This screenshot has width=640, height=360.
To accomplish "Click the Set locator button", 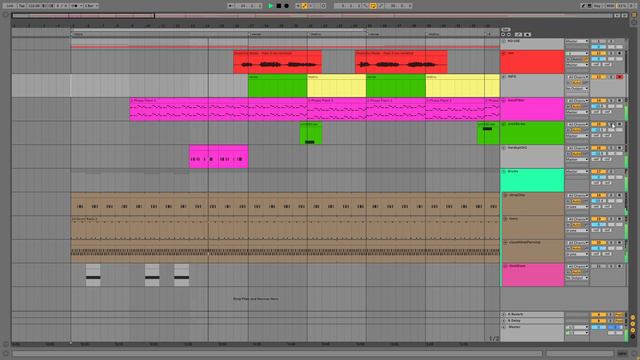I will [x=506, y=29].
